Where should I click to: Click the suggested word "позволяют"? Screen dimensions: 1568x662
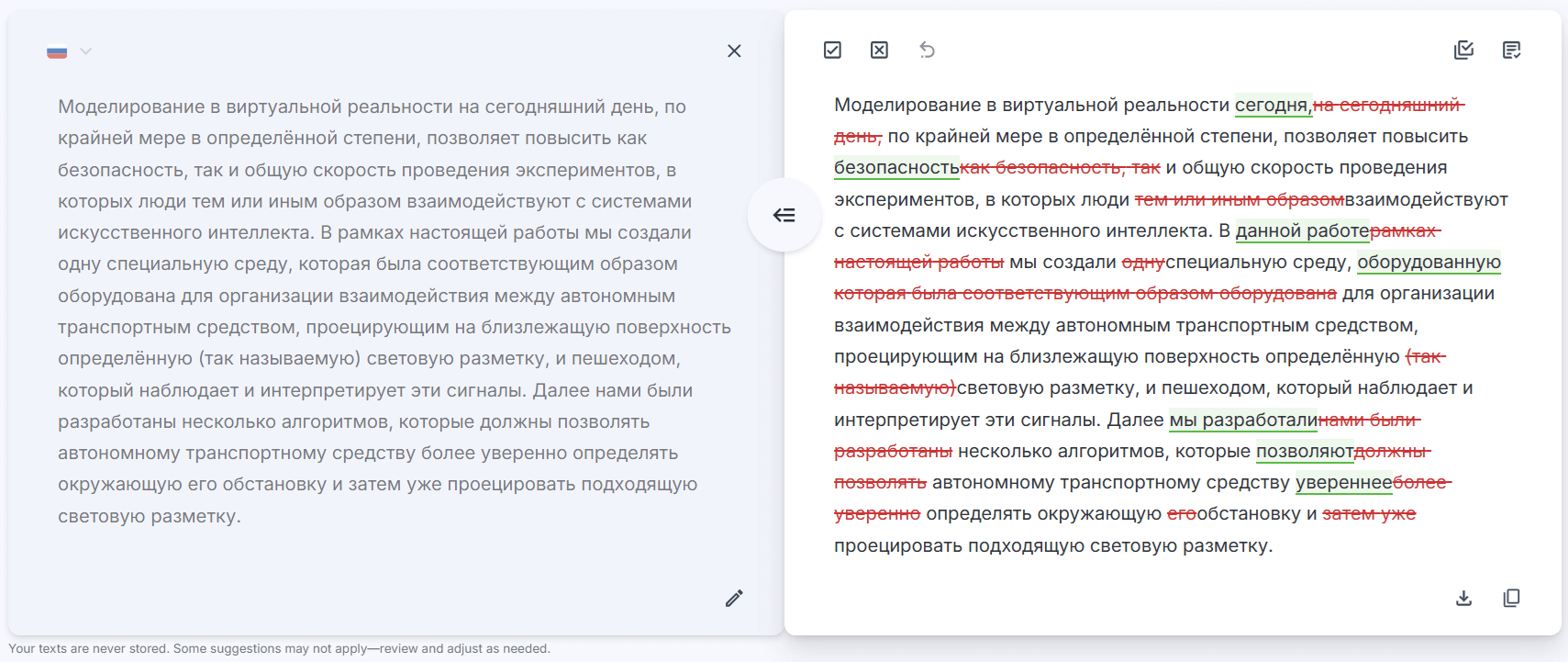[x=1304, y=452]
